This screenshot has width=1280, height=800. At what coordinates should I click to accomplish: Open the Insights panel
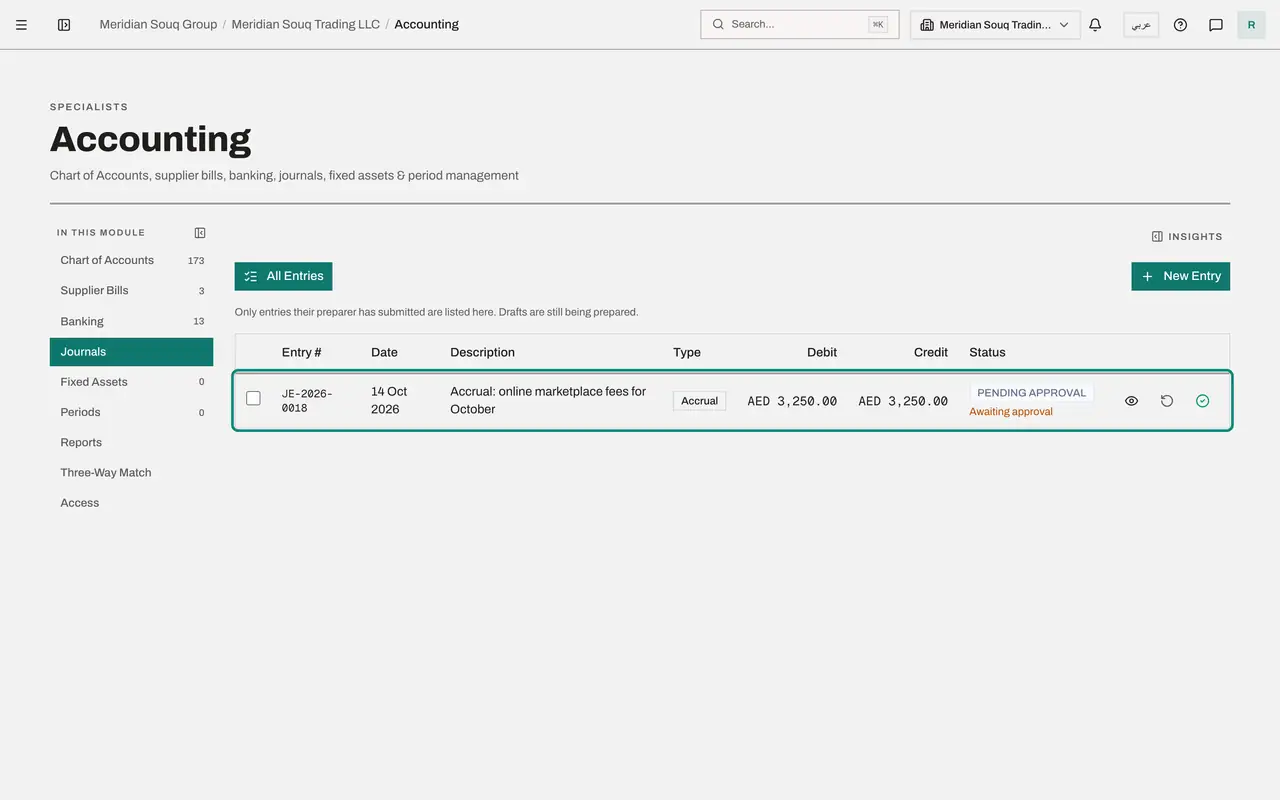(x=1187, y=237)
